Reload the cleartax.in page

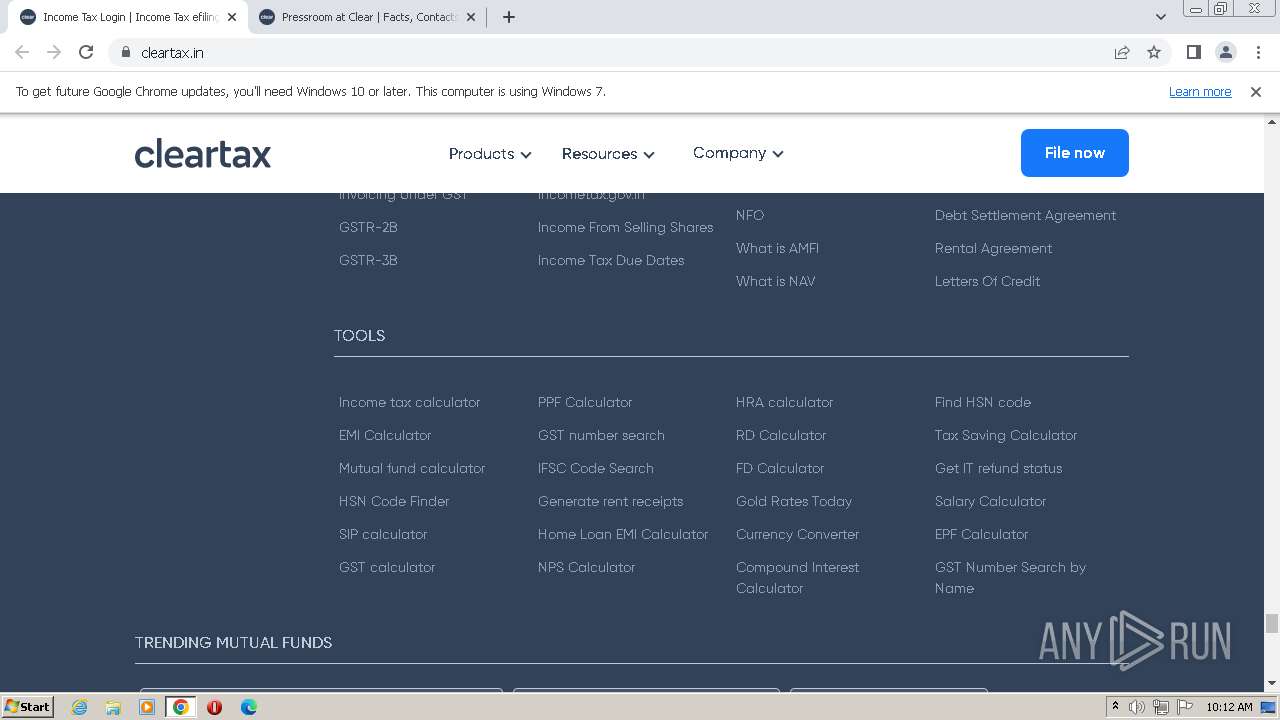coord(86,52)
